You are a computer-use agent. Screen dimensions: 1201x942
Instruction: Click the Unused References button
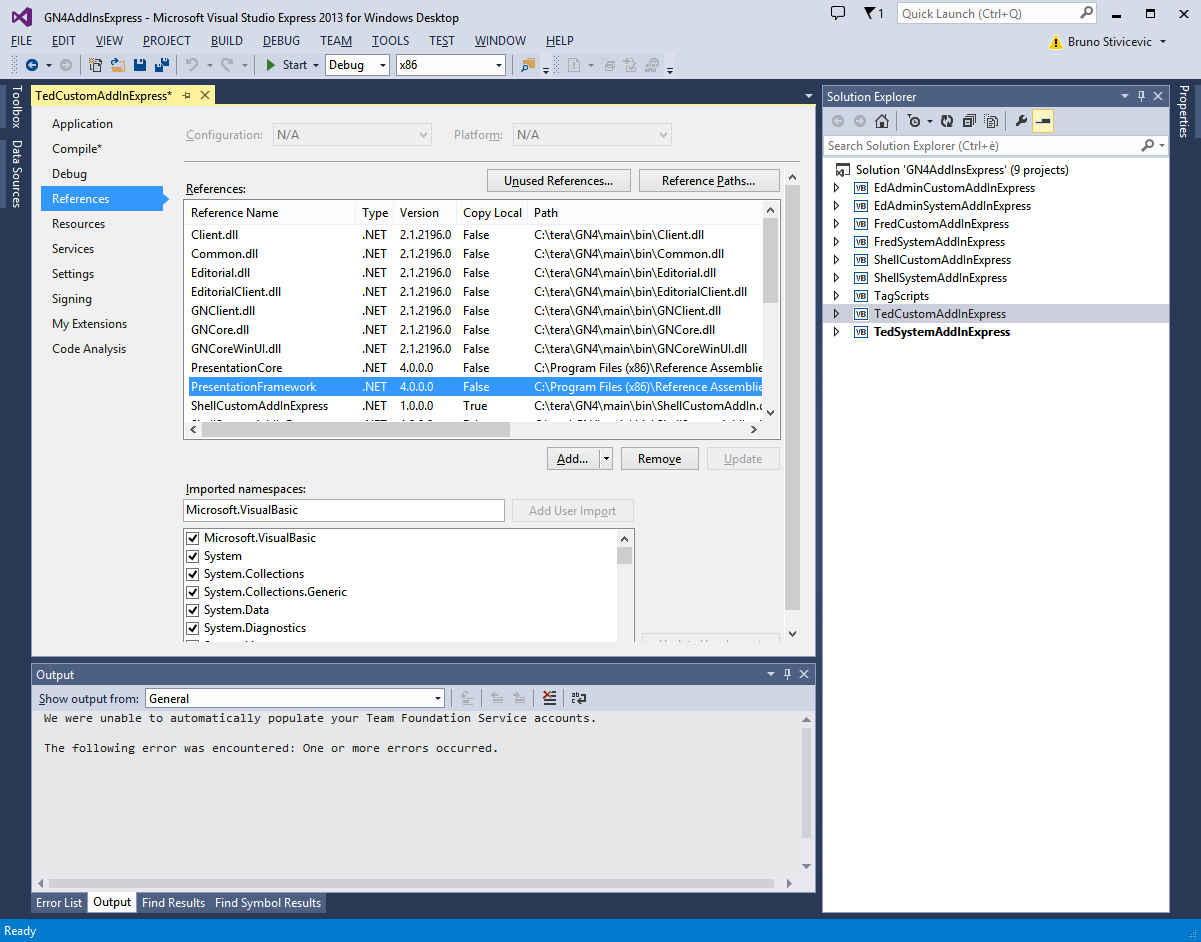coord(558,181)
